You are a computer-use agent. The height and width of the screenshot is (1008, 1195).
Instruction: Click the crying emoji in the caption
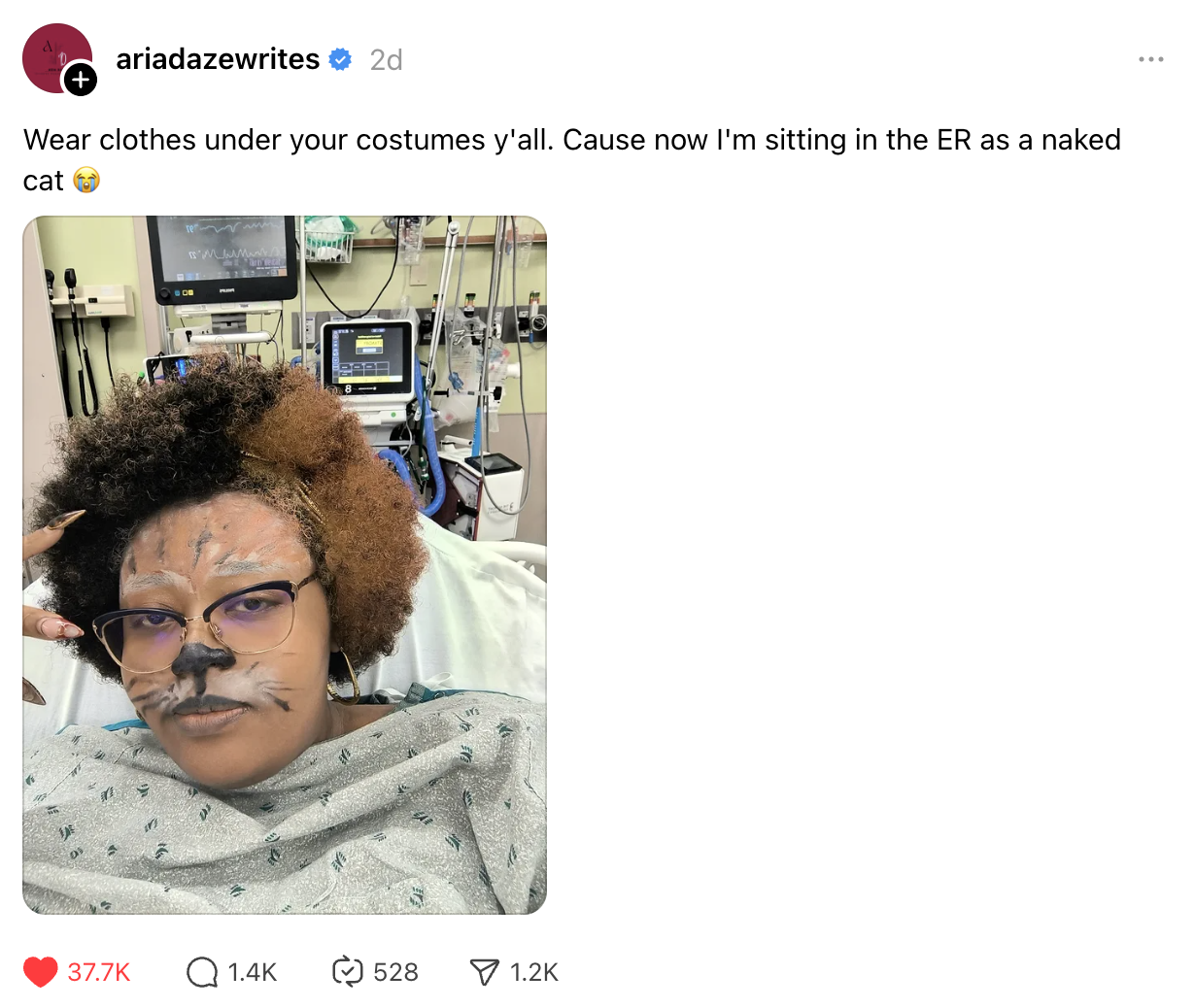click(x=86, y=181)
